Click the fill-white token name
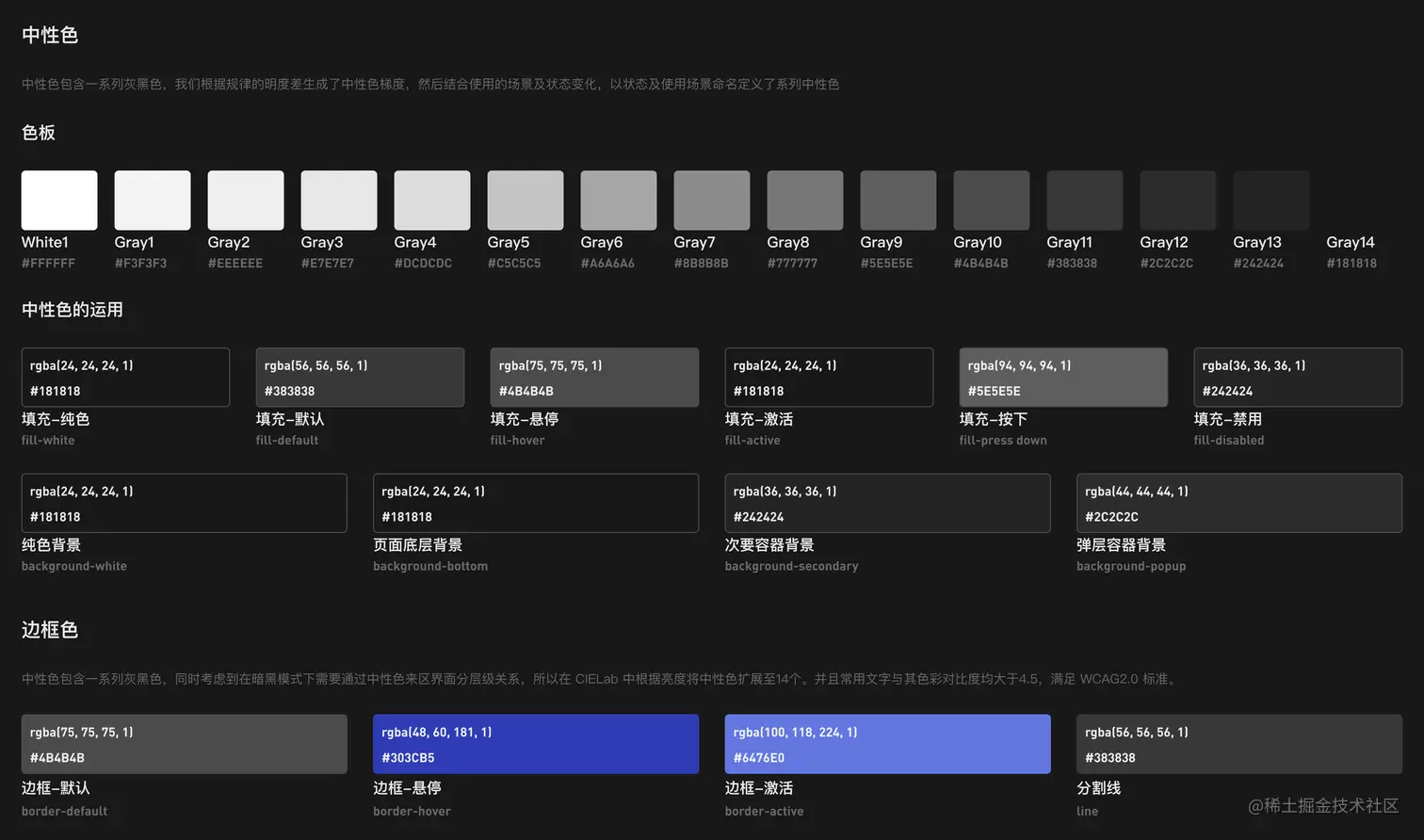 pos(48,441)
